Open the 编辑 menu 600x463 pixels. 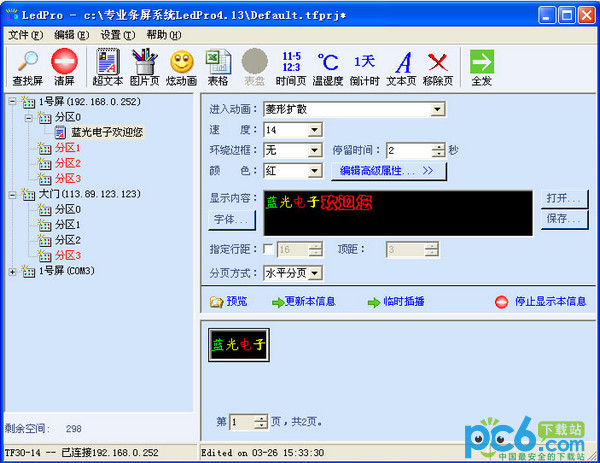click(x=72, y=35)
